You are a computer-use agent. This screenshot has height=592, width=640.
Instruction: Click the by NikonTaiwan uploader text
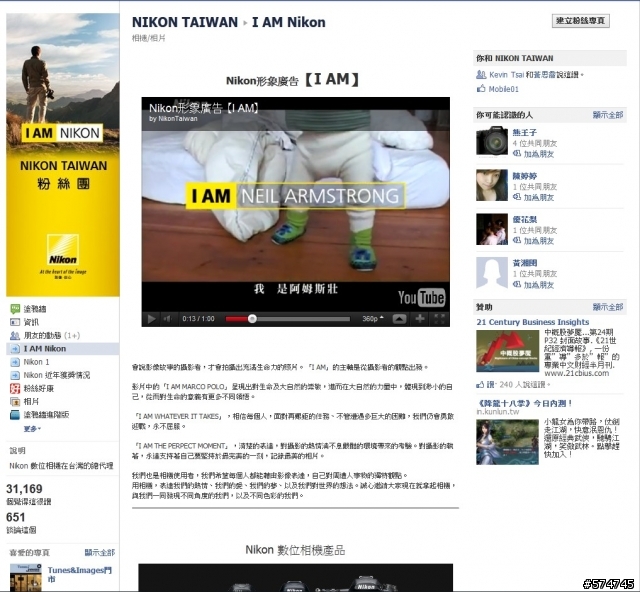[173, 119]
